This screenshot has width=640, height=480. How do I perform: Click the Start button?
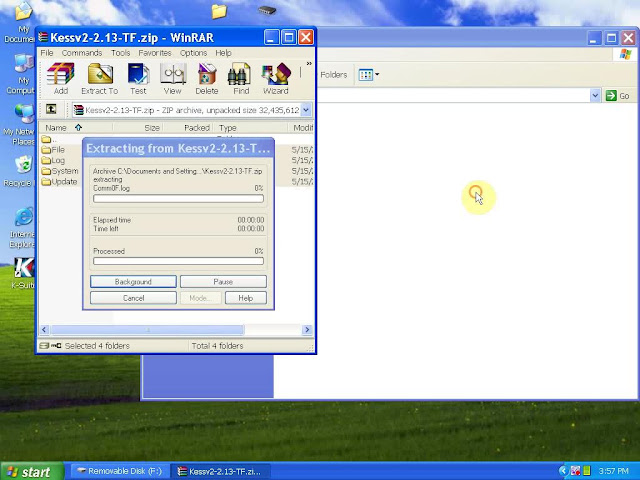(x=31, y=471)
